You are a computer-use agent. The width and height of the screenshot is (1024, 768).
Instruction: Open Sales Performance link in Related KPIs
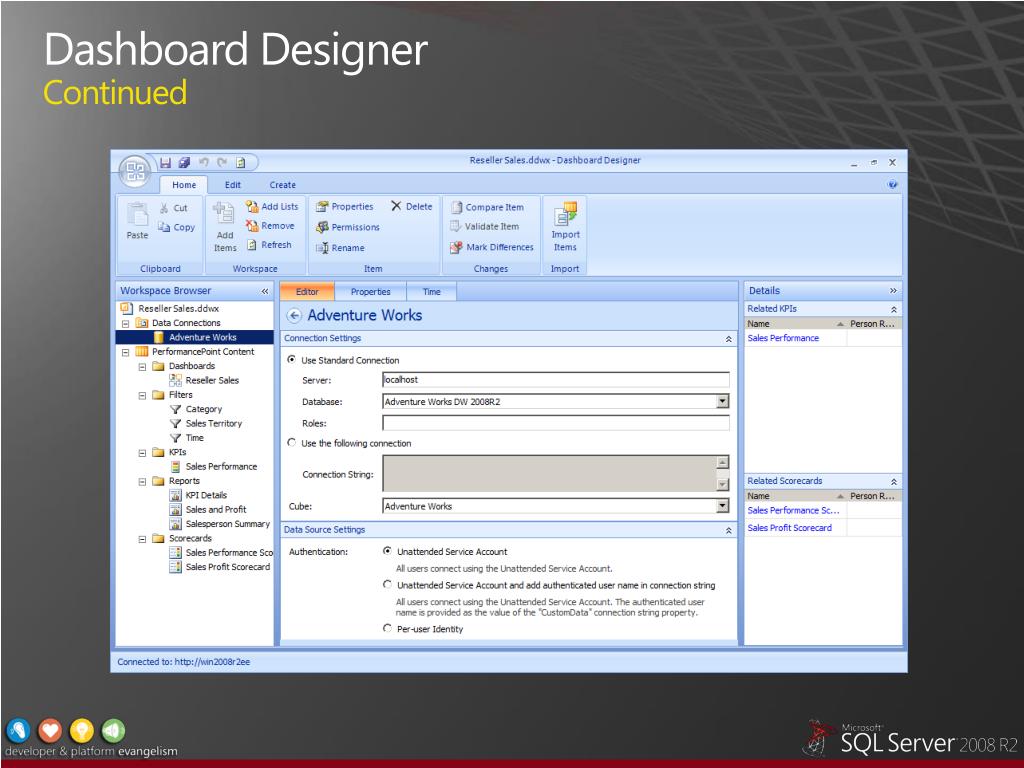coord(783,338)
